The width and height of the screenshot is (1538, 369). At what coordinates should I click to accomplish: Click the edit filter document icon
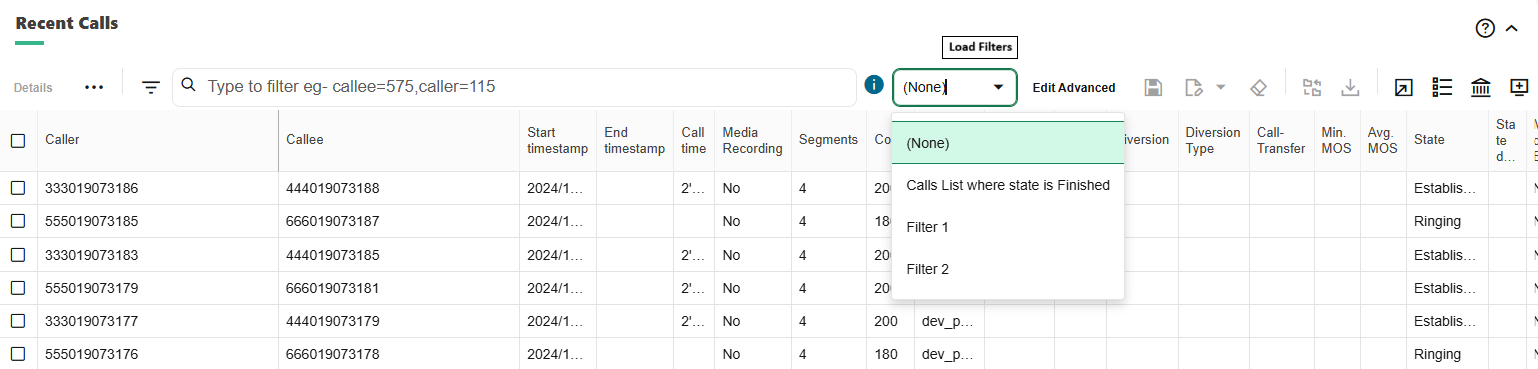click(1194, 87)
